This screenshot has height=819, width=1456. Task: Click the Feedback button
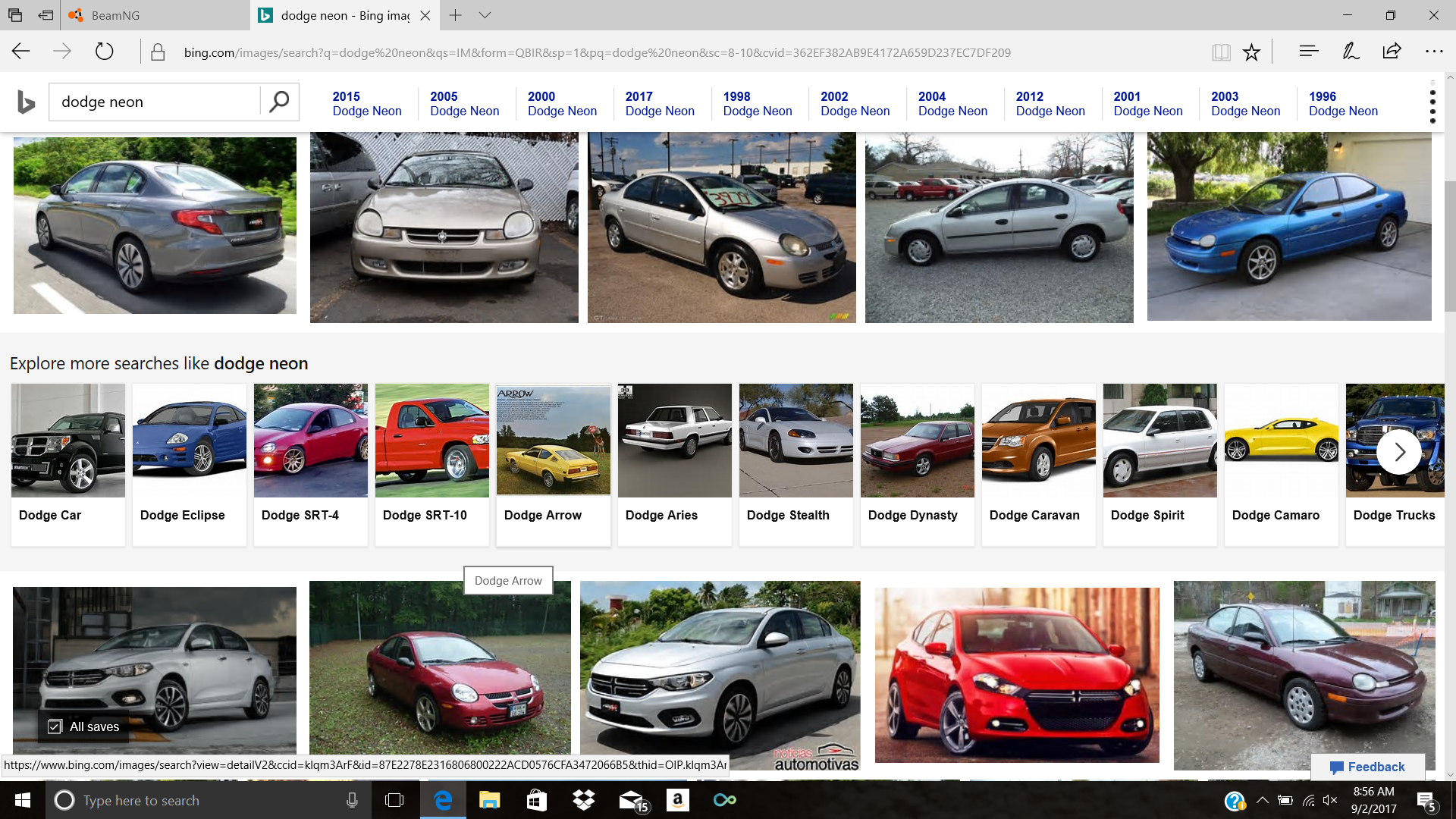tap(1367, 767)
